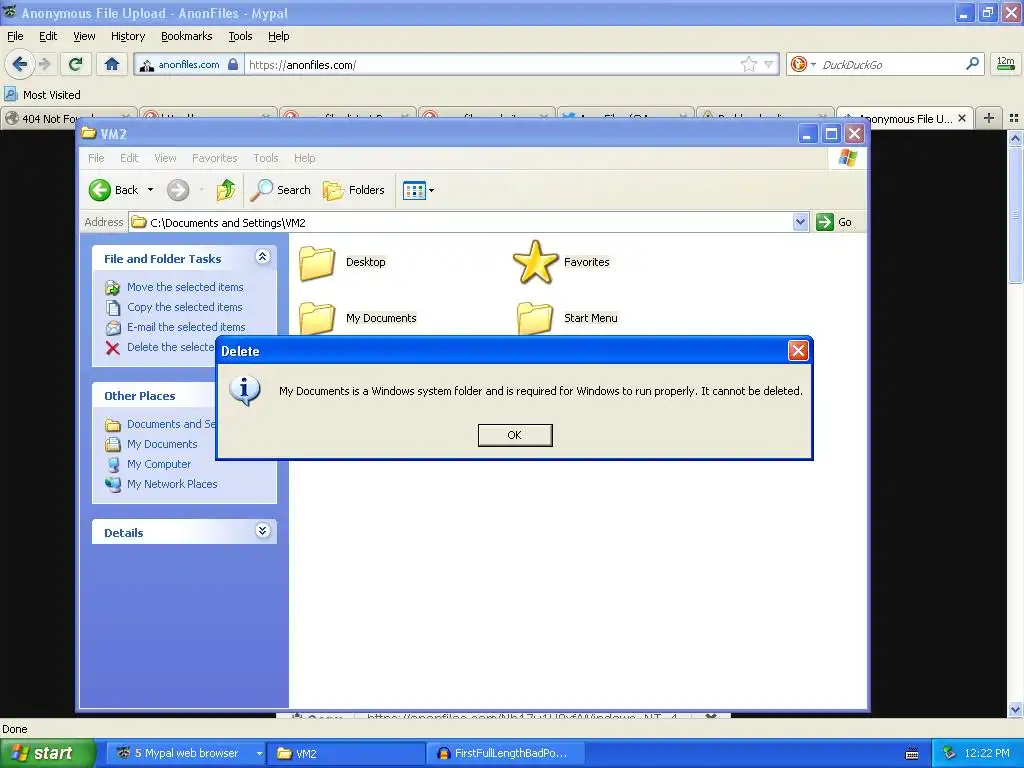Reload the page with the refresh icon
Image resolution: width=1024 pixels, height=768 pixels.
(75, 64)
